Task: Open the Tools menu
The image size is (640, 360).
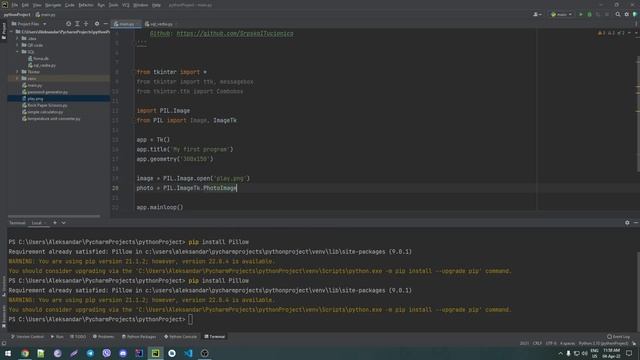Action: pyautogui.click(x=113, y=5)
